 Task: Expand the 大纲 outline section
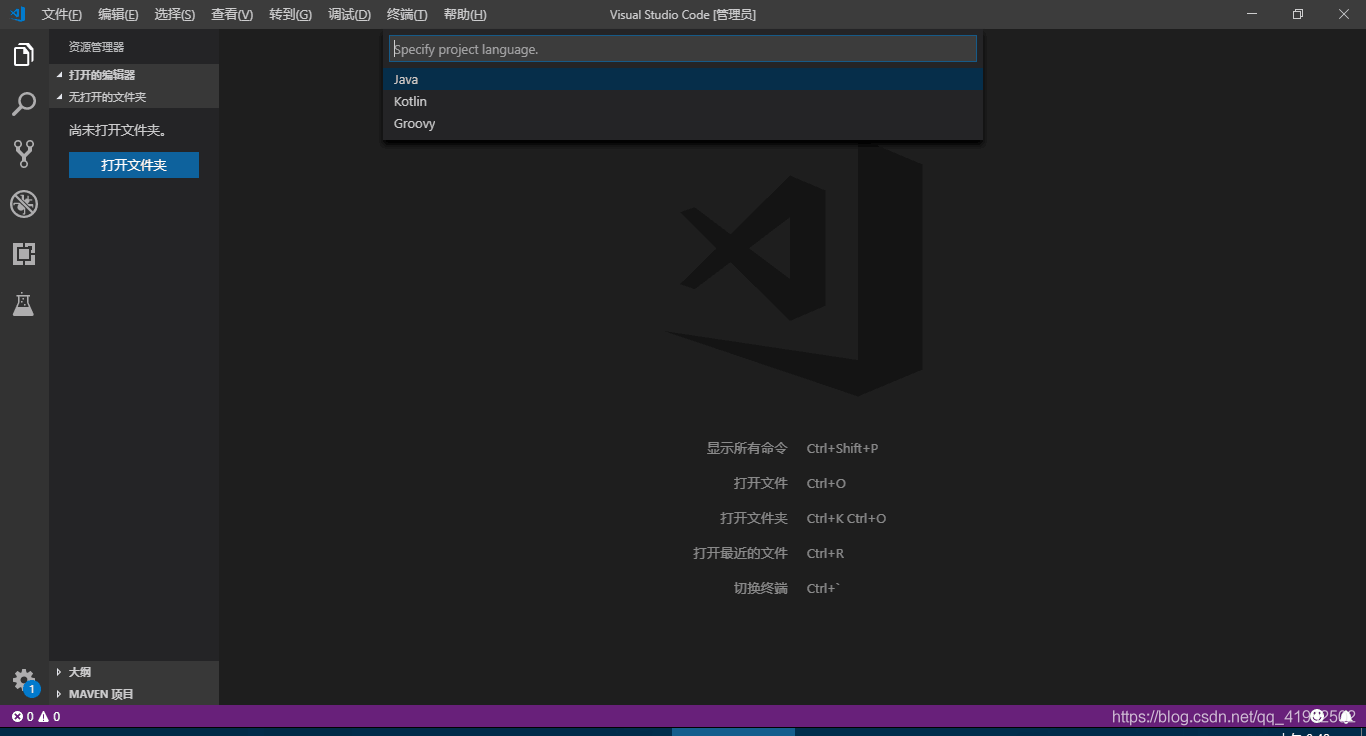(x=134, y=672)
